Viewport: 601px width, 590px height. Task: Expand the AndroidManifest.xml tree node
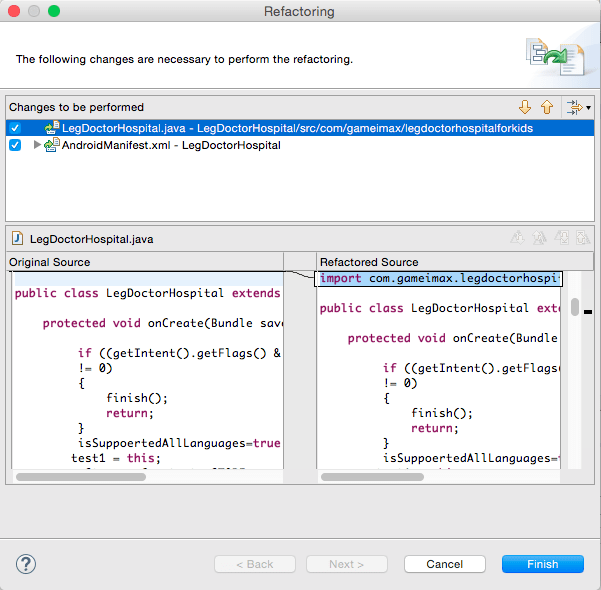tap(38, 146)
